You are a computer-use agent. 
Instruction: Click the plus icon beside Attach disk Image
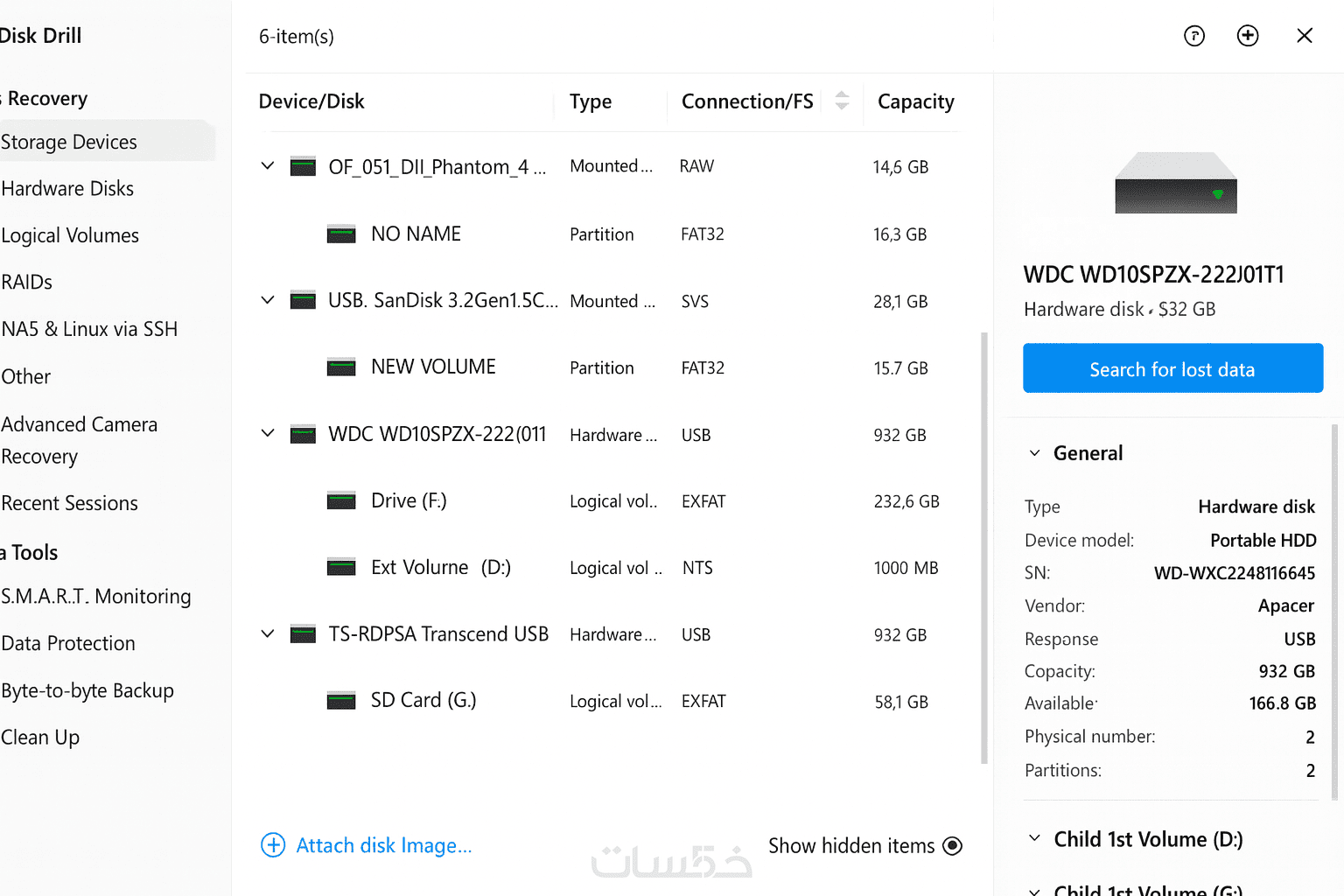273,845
